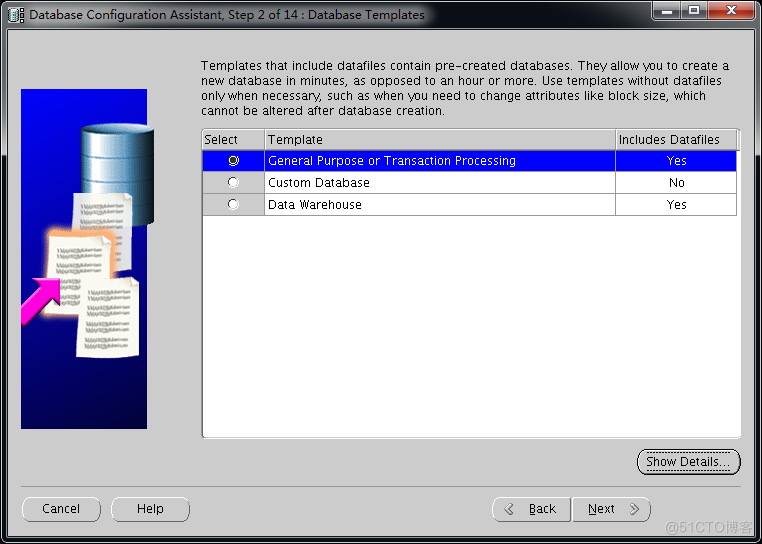This screenshot has height=544, width=762.
Task: Click the No cell for Custom Database
Action: [676, 183]
